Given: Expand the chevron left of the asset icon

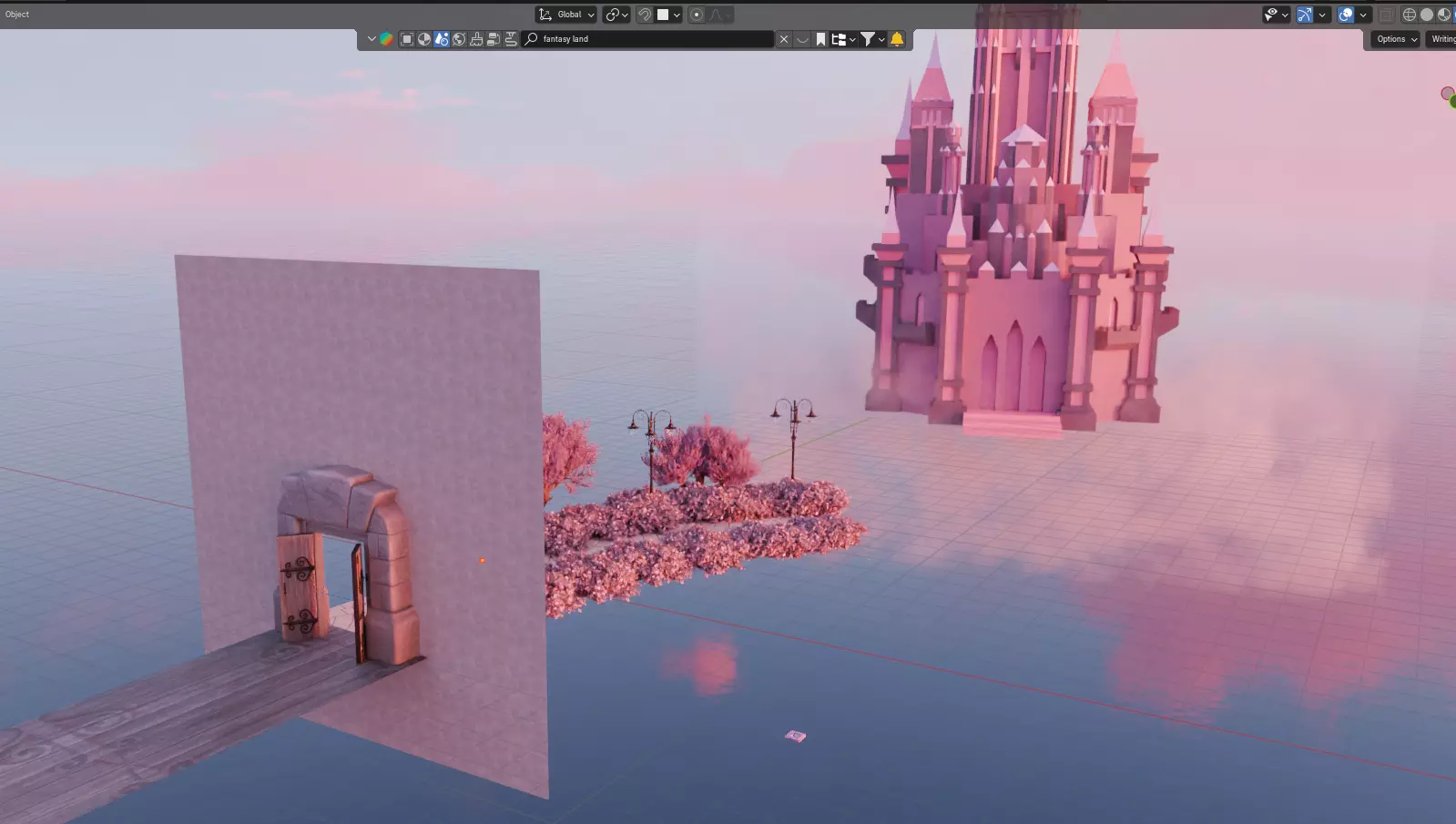Looking at the screenshot, I should [x=372, y=39].
